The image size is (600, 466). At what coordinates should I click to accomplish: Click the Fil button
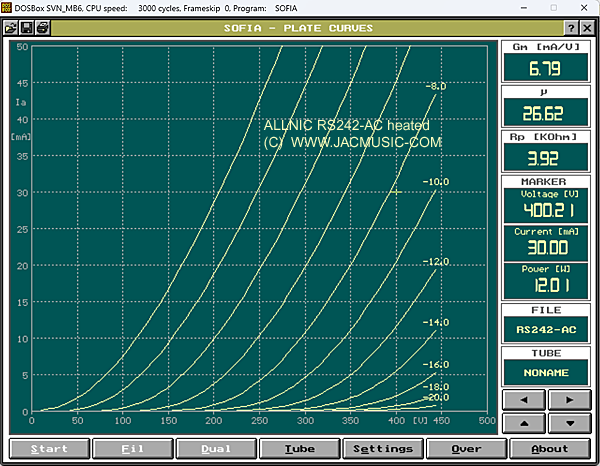133,449
